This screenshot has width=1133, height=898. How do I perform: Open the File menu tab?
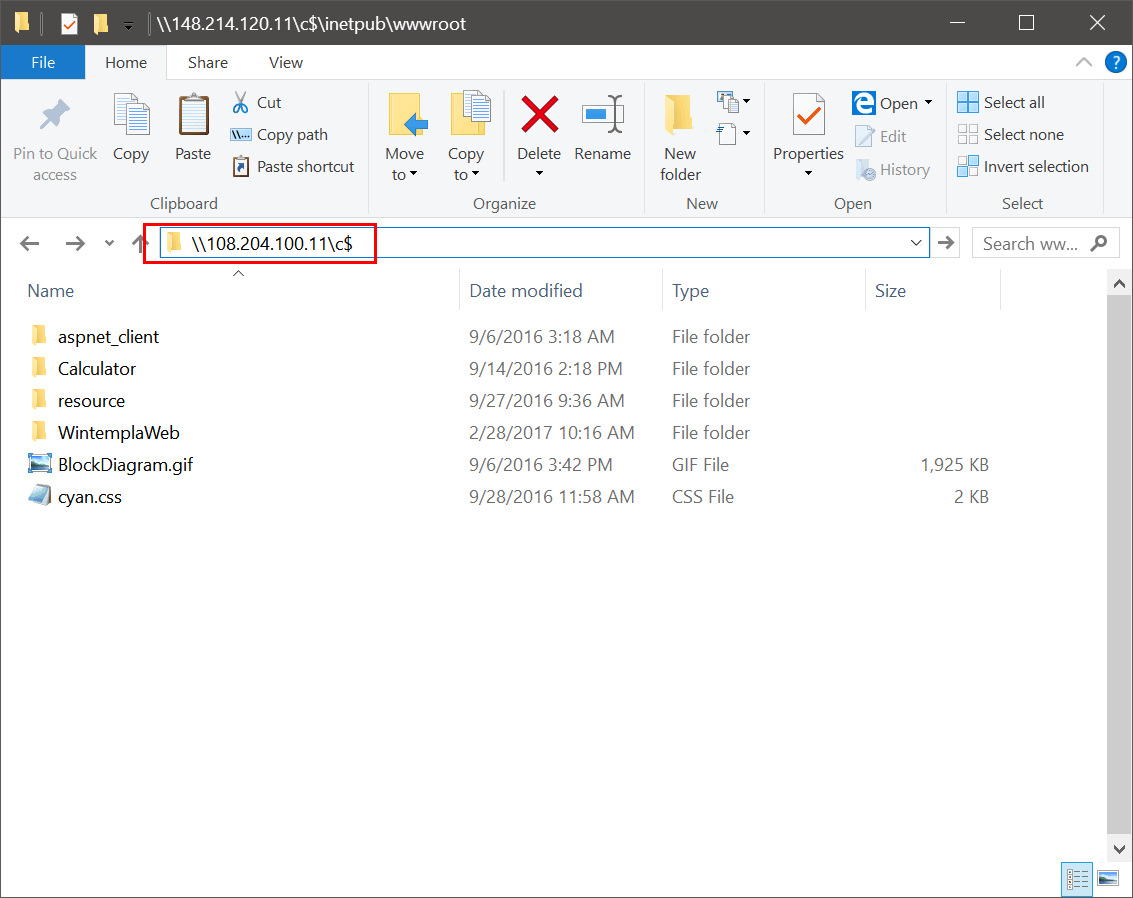pyautogui.click(x=43, y=63)
